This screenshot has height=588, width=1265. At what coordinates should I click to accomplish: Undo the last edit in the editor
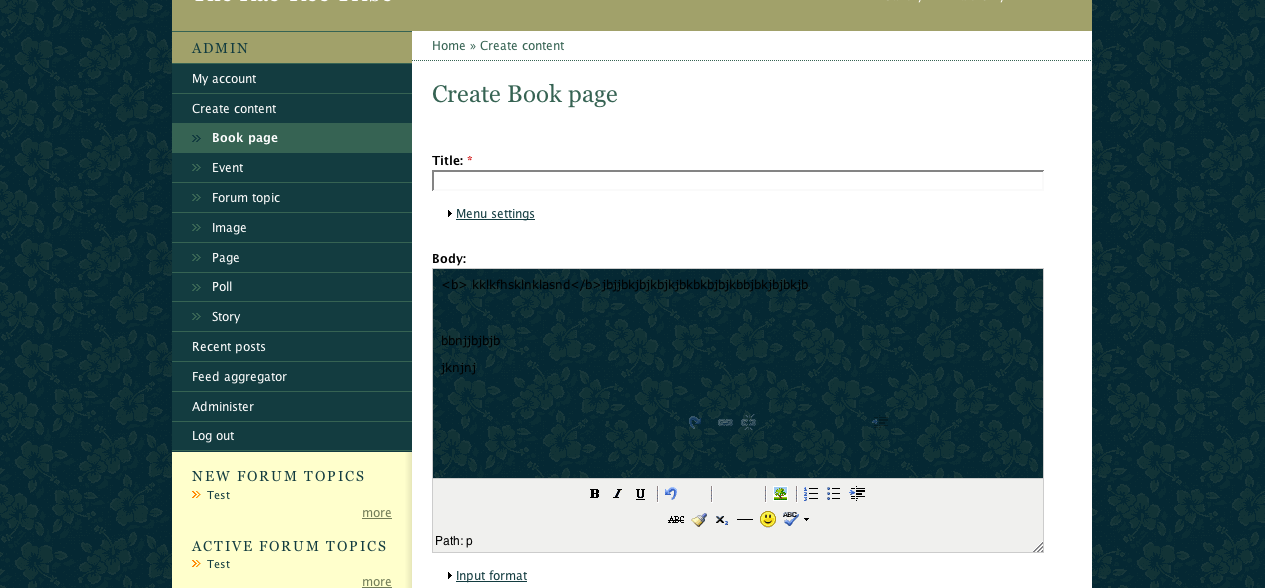click(x=671, y=494)
